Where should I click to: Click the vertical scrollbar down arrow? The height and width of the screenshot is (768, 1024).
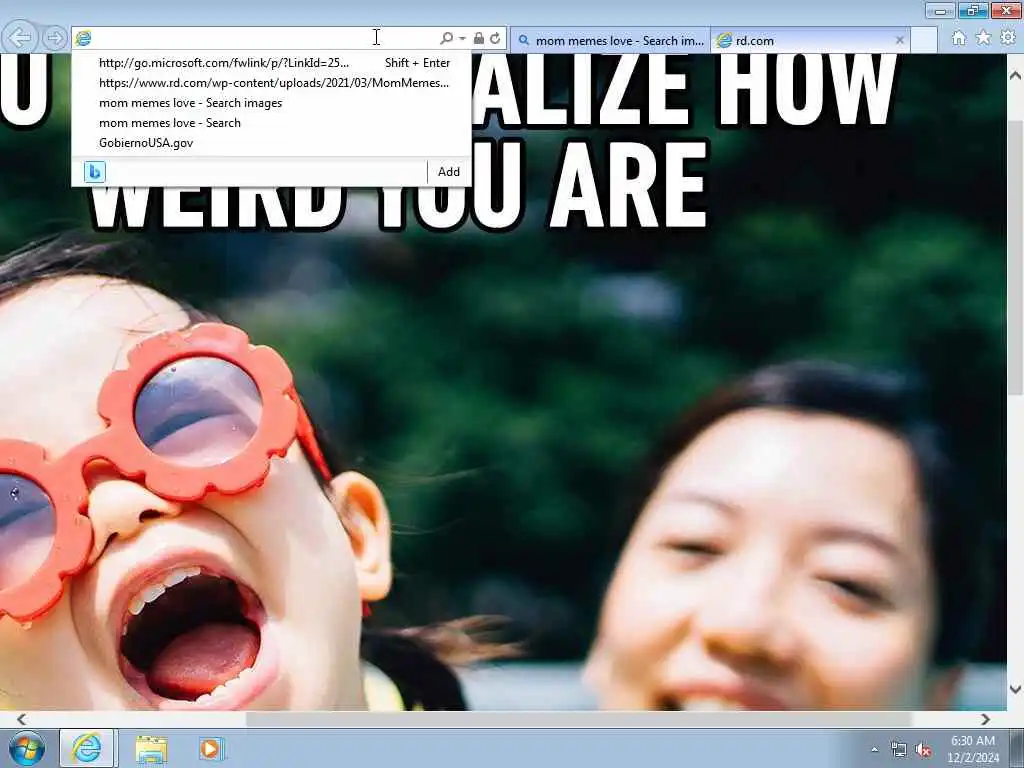[1015, 690]
